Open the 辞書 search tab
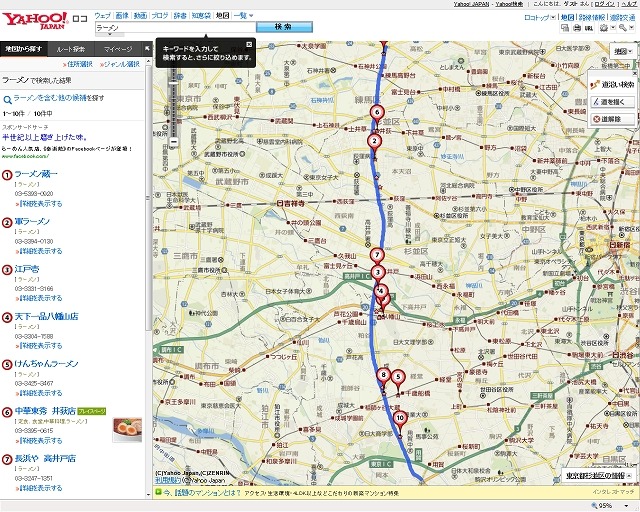 tap(180, 16)
